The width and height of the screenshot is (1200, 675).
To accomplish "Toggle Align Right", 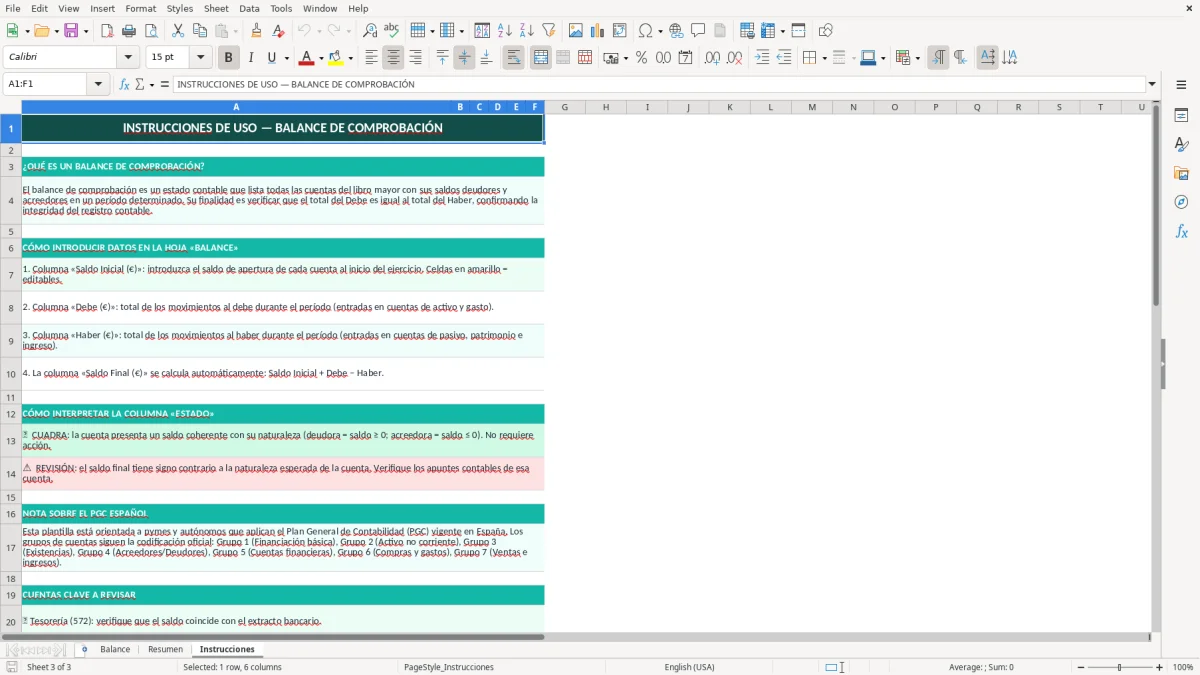I will coord(415,58).
